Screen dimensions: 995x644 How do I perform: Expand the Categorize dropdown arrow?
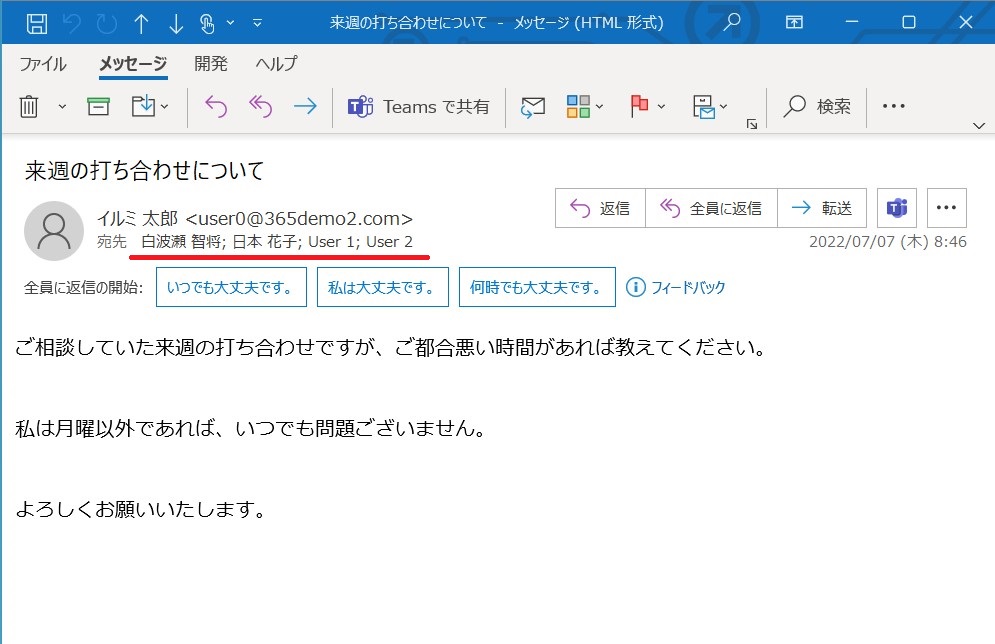click(599, 107)
